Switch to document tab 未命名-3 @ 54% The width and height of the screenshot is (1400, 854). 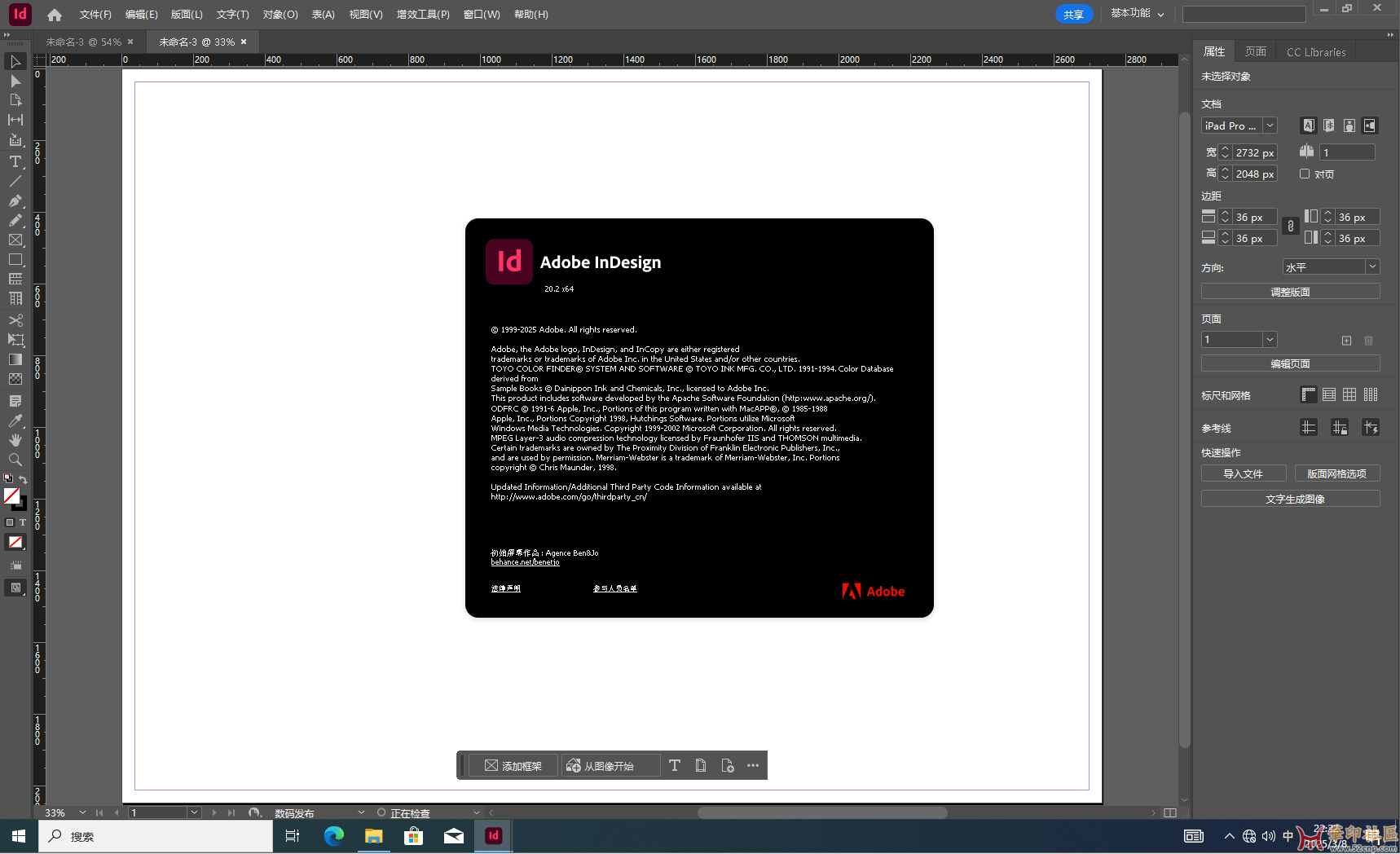coord(83,42)
